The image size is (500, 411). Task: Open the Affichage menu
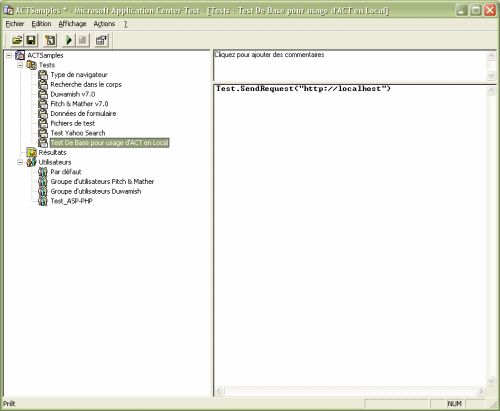pyautogui.click(x=72, y=24)
